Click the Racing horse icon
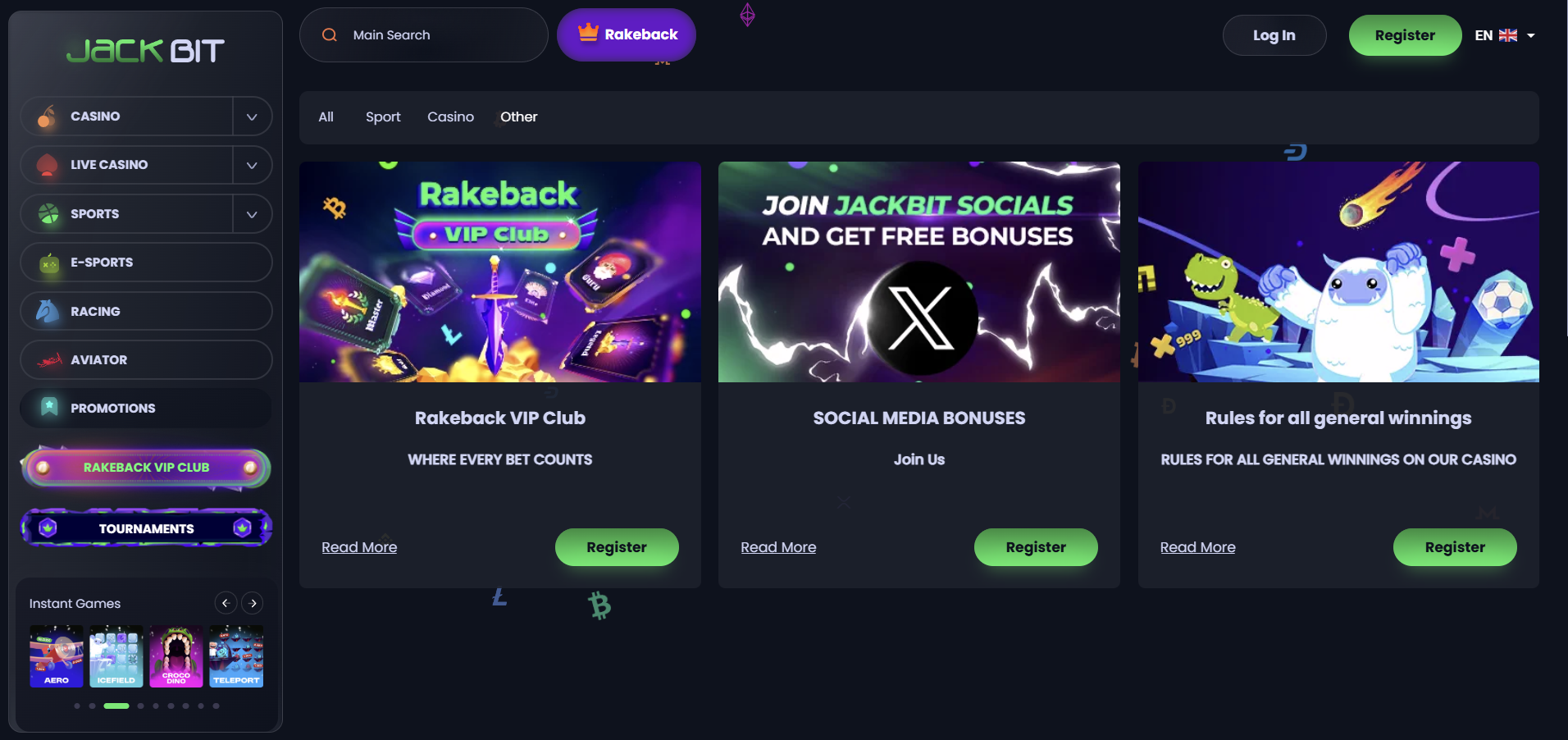The width and height of the screenshot is (1568, 740). [48, 311]
